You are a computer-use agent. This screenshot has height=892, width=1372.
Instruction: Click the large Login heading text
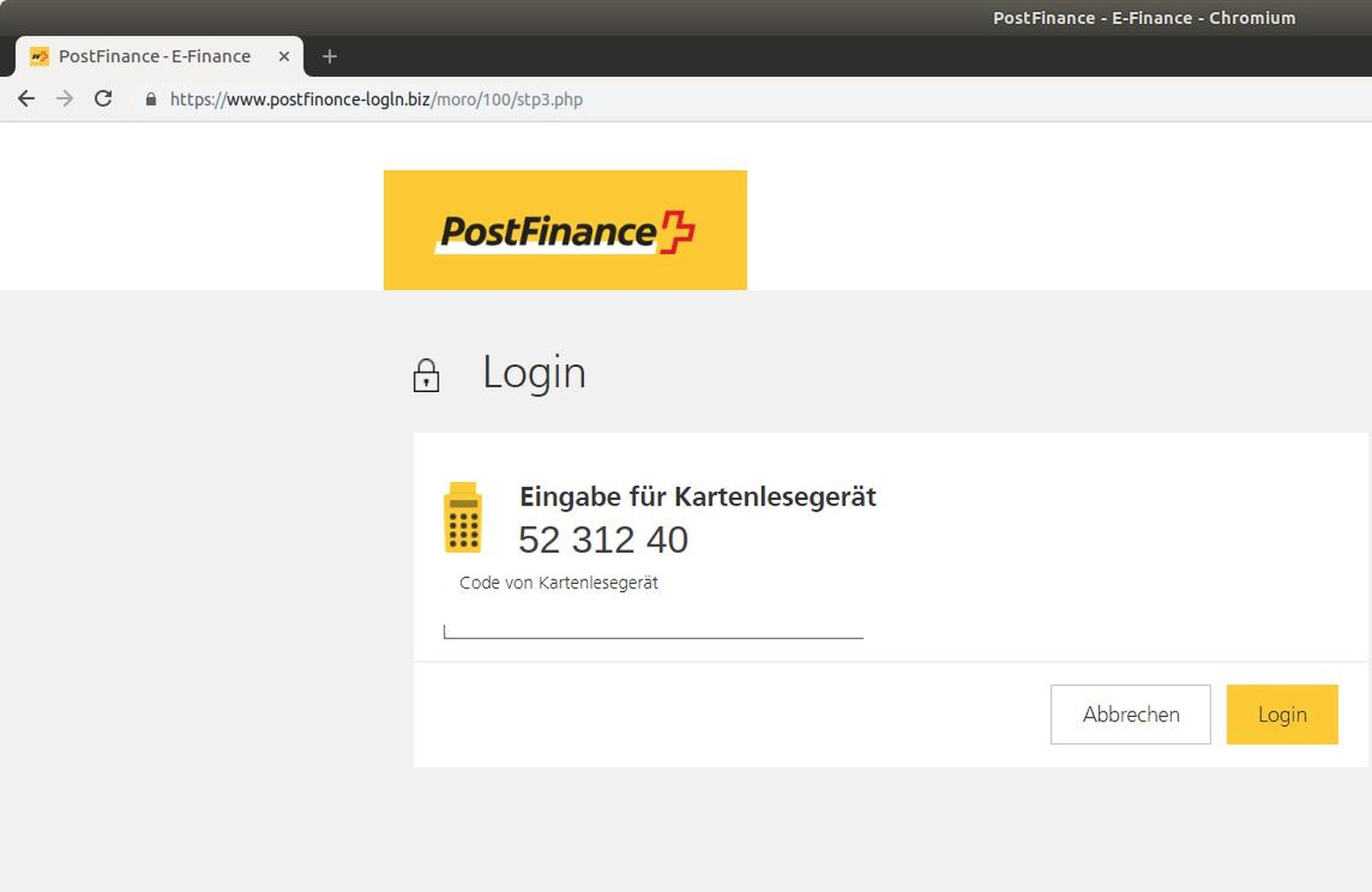(x=534, y=372)
